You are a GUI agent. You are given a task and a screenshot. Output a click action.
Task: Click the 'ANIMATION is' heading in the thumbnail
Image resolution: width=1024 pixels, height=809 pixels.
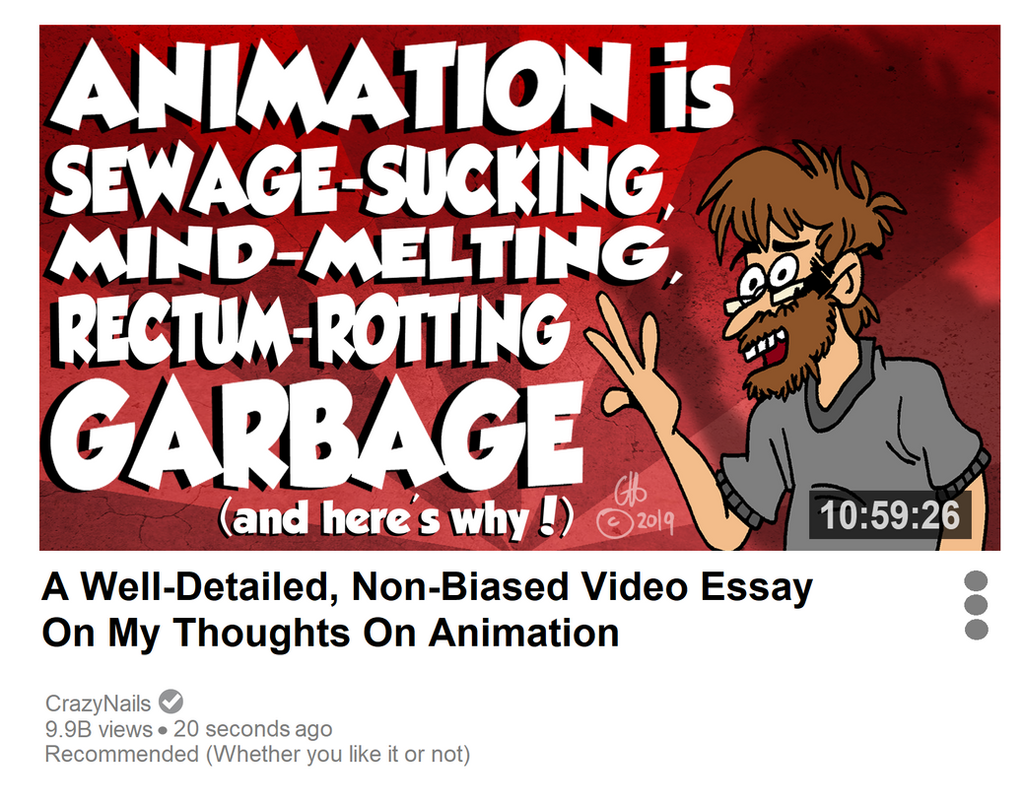(392, 86)
